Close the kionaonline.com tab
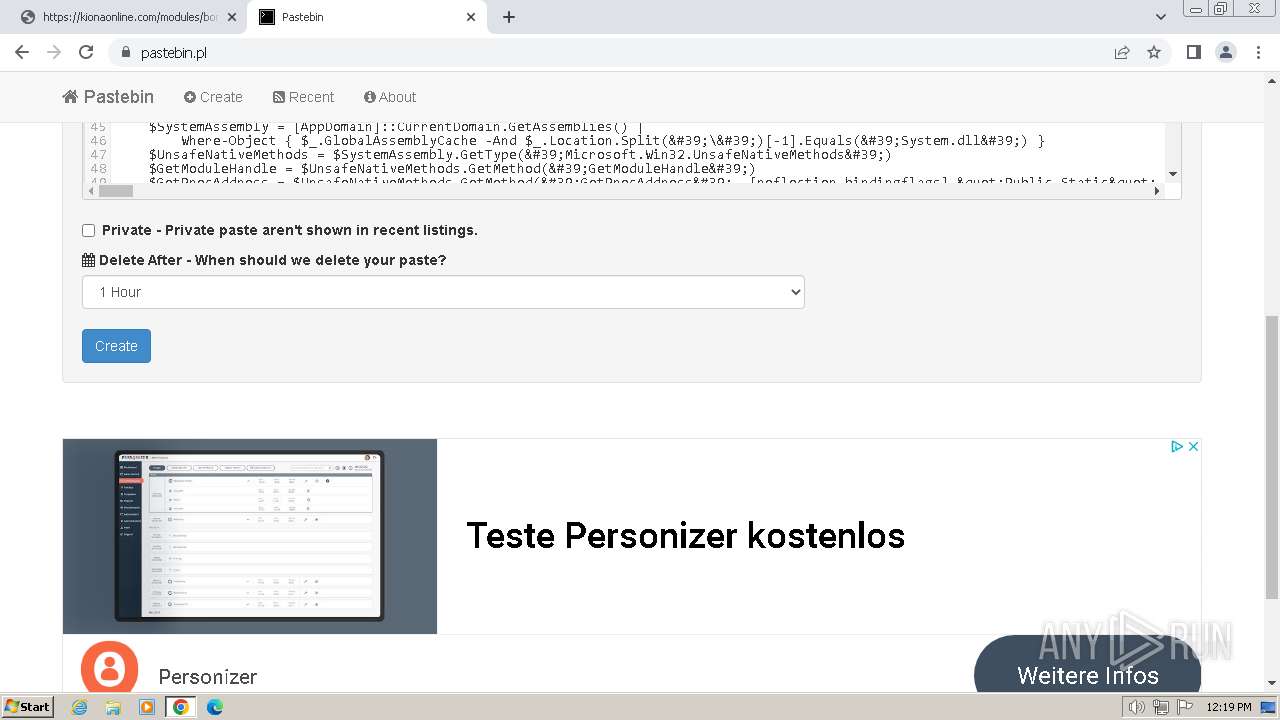1280x720 pixels. click(232, 17)
